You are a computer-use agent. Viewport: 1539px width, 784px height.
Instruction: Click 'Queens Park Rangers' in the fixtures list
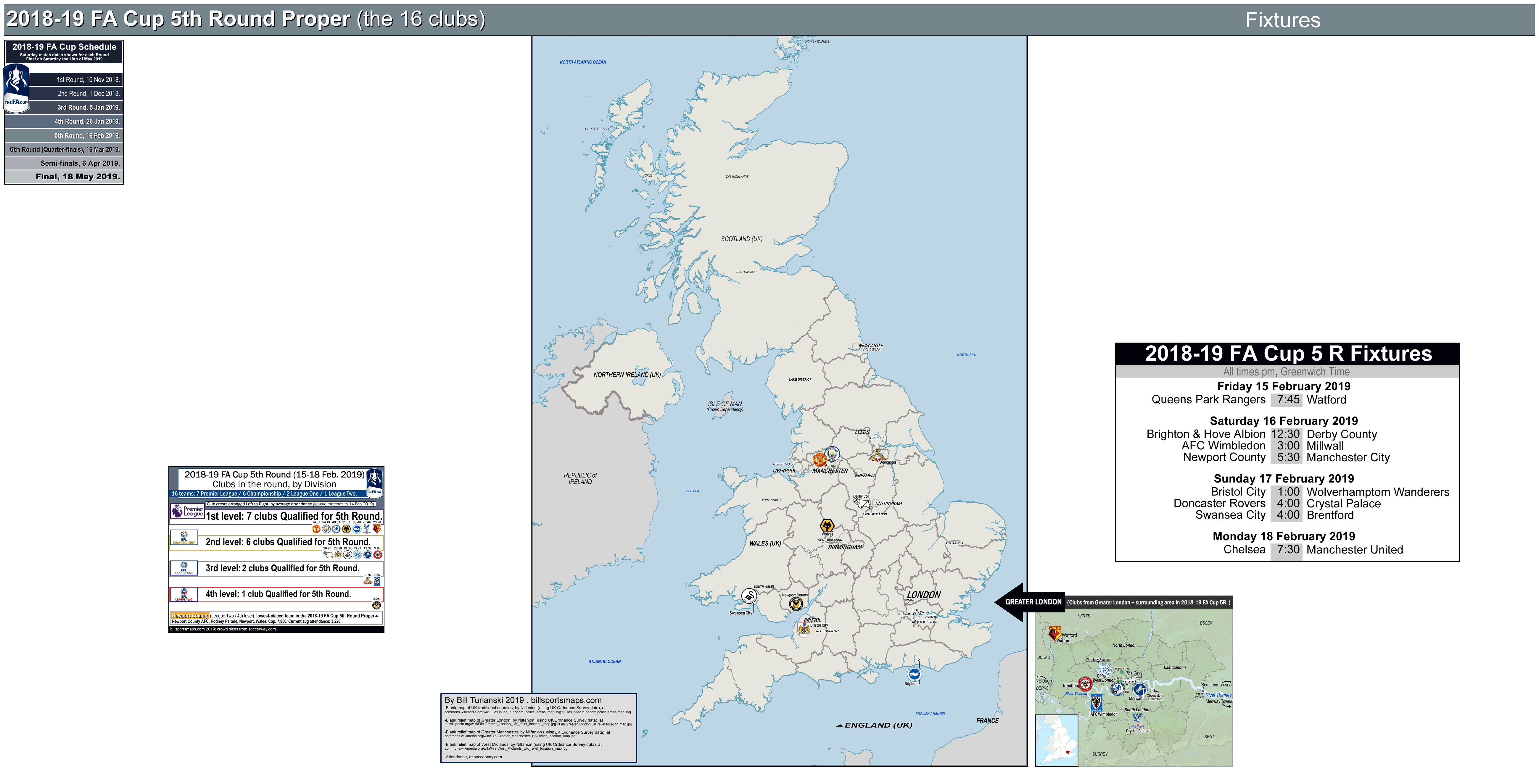1208,399
